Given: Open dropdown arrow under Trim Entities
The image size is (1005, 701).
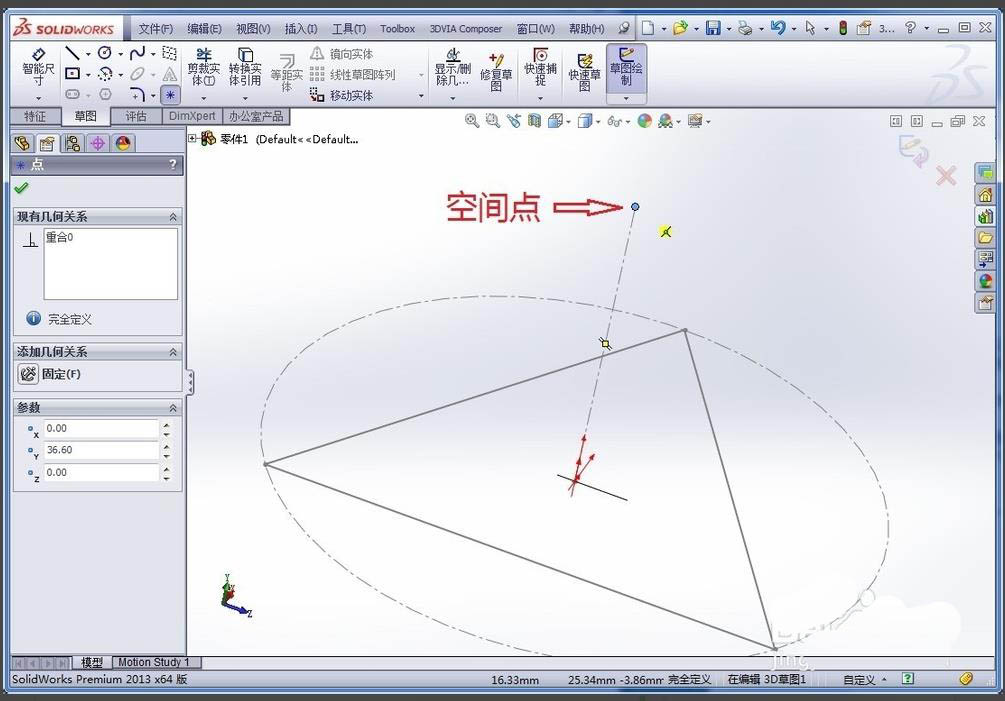Looking at the screenshot, I should [204, 98].
